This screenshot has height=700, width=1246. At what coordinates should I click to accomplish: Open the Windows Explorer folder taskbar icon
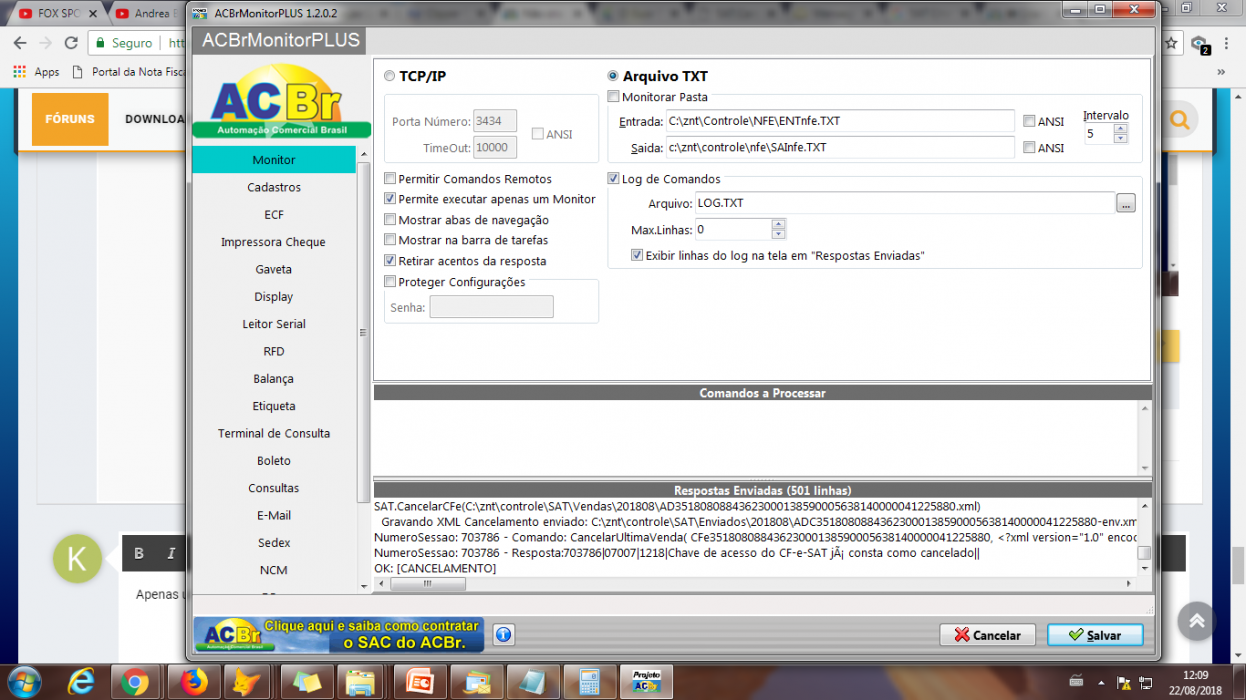(x=361, y=683)
